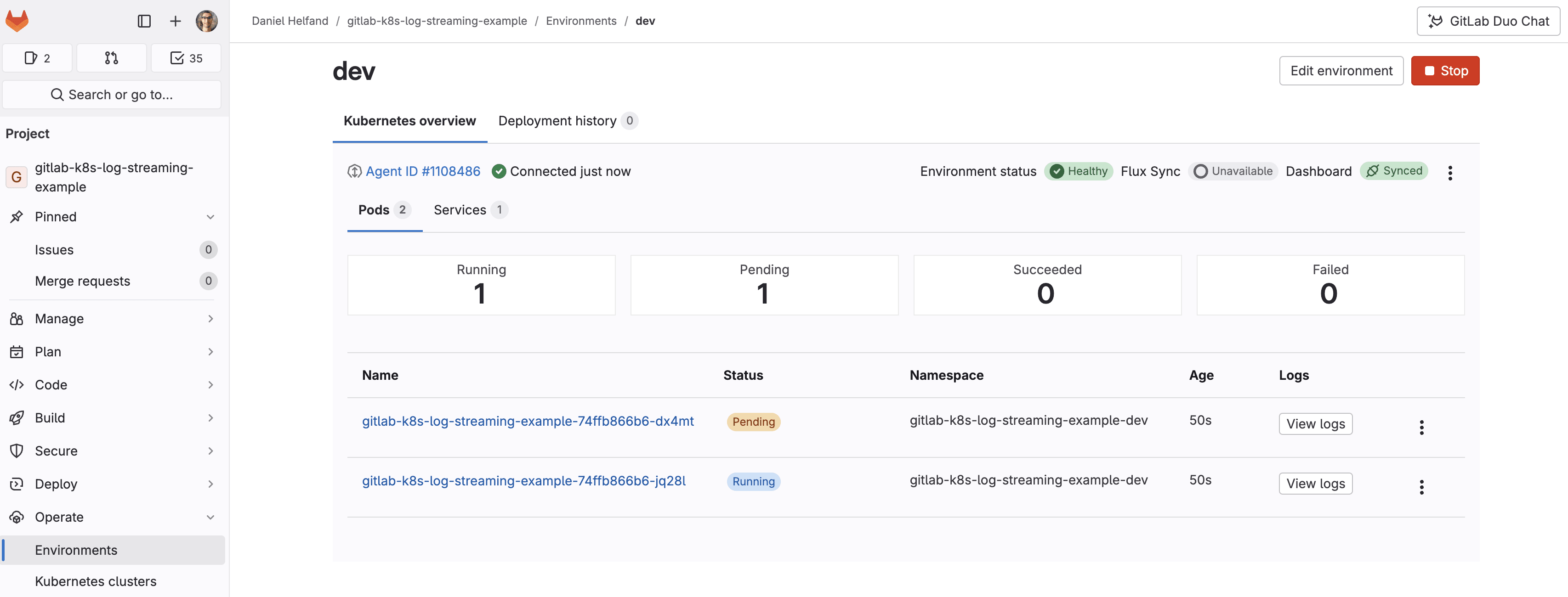Click the Synced dashboard badge
Screen dimensions: 1568x597
point(1394,171)
